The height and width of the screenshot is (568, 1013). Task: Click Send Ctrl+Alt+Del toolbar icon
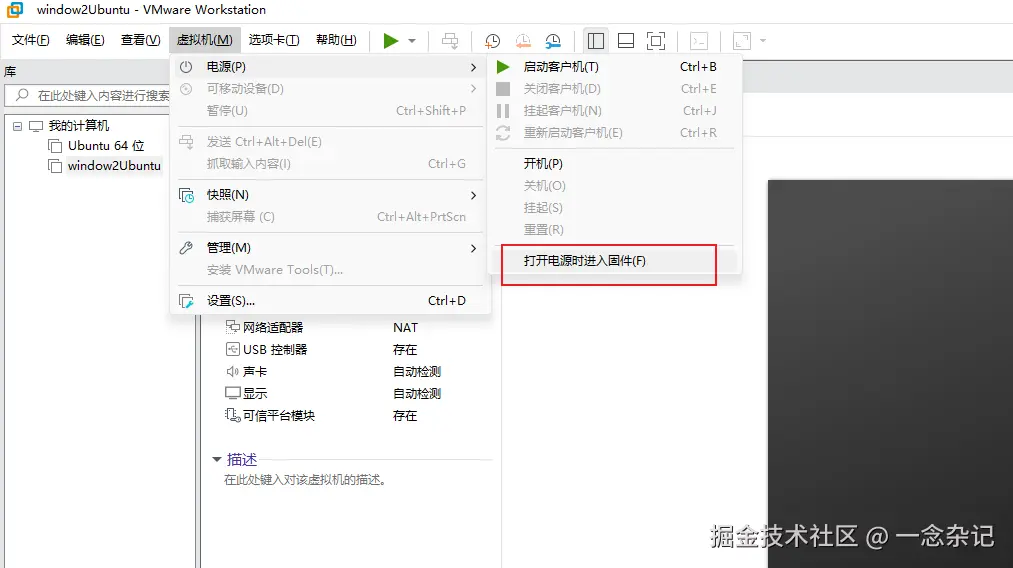(450, 41)
